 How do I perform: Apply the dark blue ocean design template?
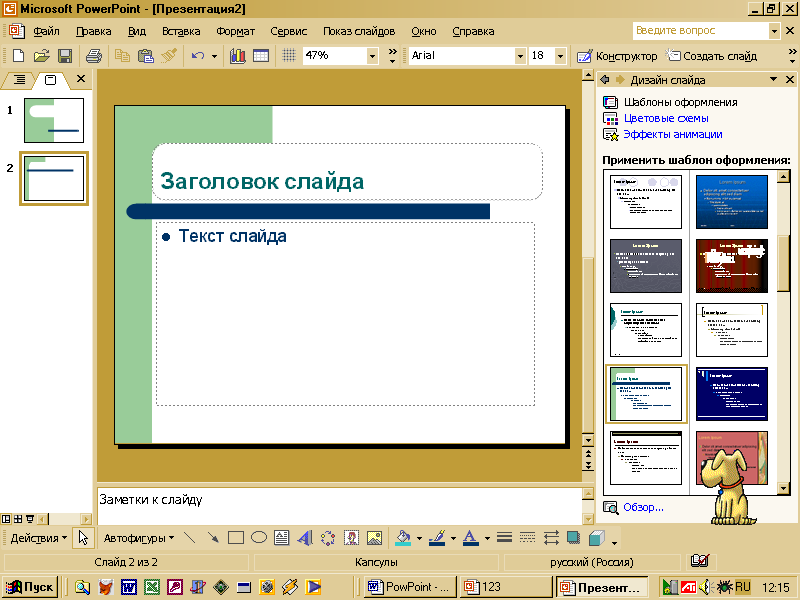coord(732,202)
